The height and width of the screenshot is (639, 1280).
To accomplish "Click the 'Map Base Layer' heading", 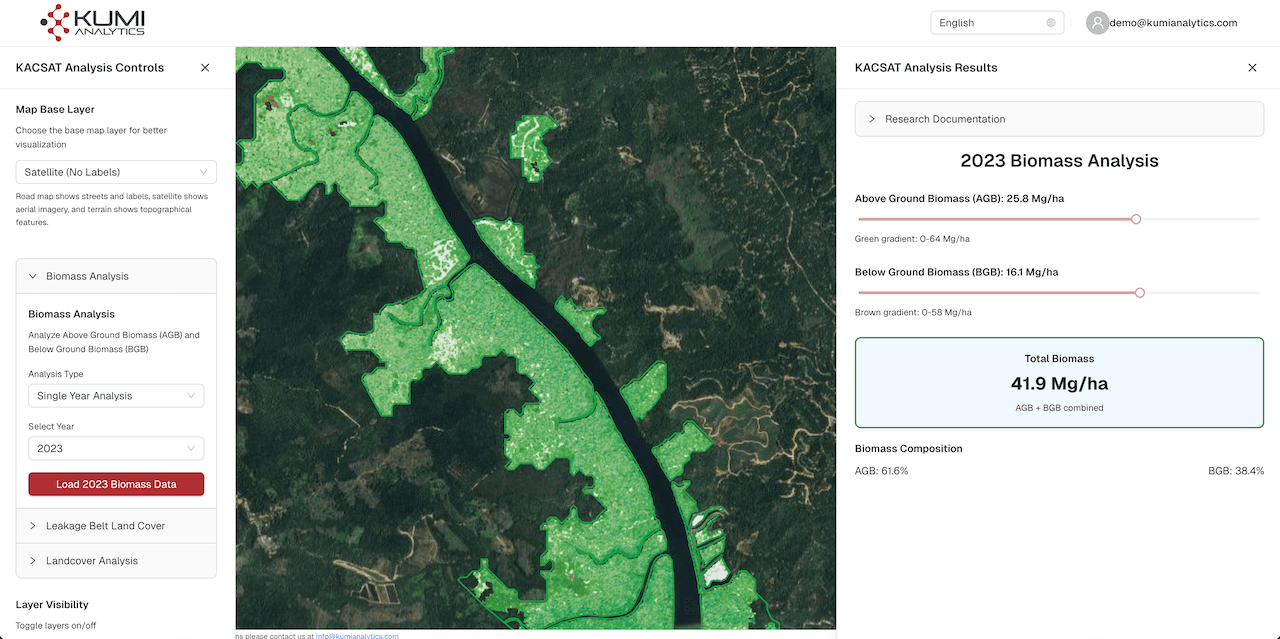I will click(x=55, y=109).
